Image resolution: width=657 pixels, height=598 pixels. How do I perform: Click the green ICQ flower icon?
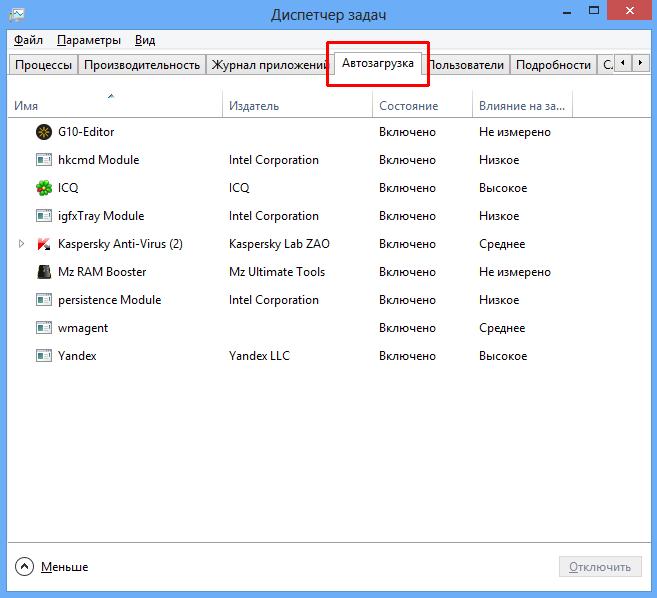point(44,188)
